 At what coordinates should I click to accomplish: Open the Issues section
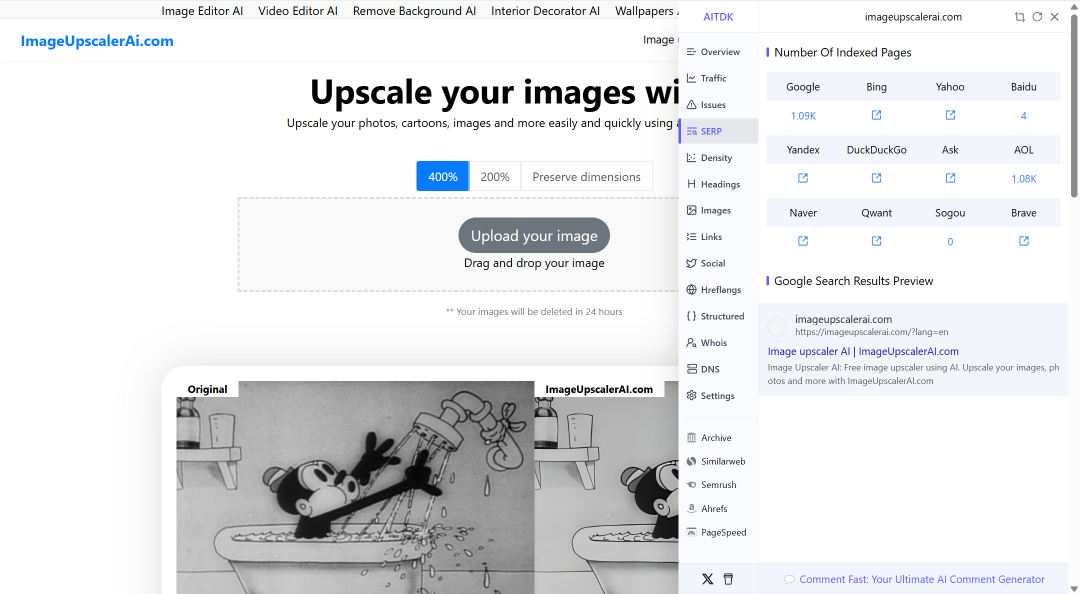click(x=718, y=105)
